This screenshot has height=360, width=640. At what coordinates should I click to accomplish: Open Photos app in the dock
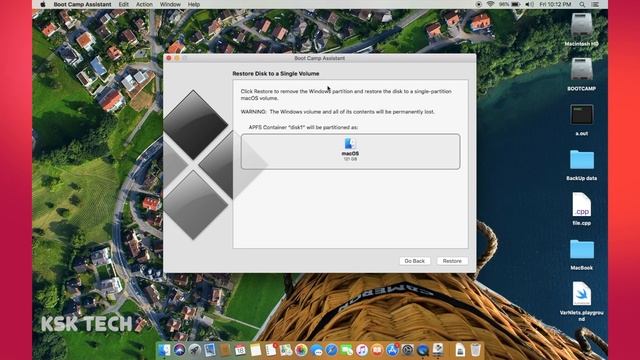click(301, 350)
